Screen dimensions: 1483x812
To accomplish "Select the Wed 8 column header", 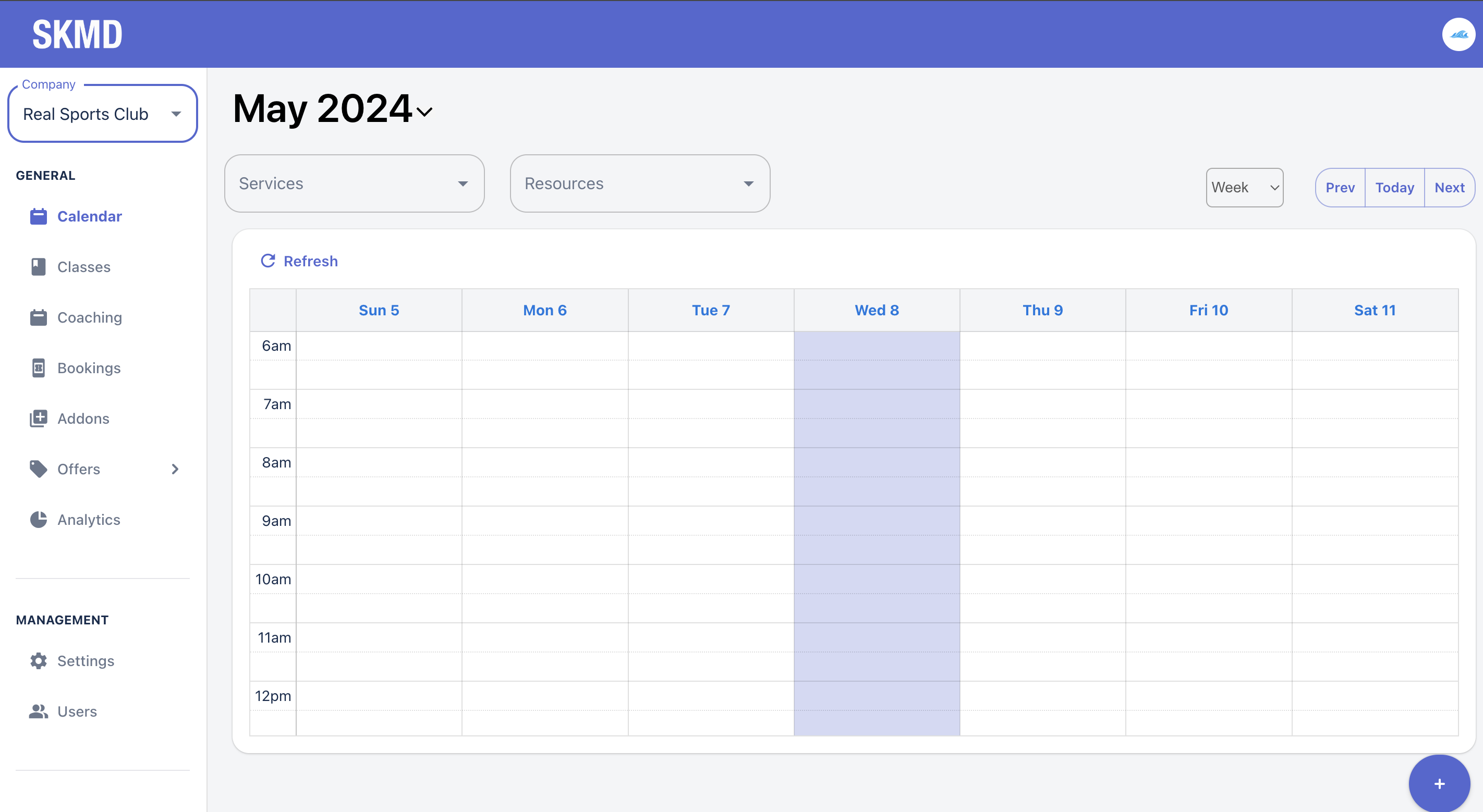I will click(876, 310).
